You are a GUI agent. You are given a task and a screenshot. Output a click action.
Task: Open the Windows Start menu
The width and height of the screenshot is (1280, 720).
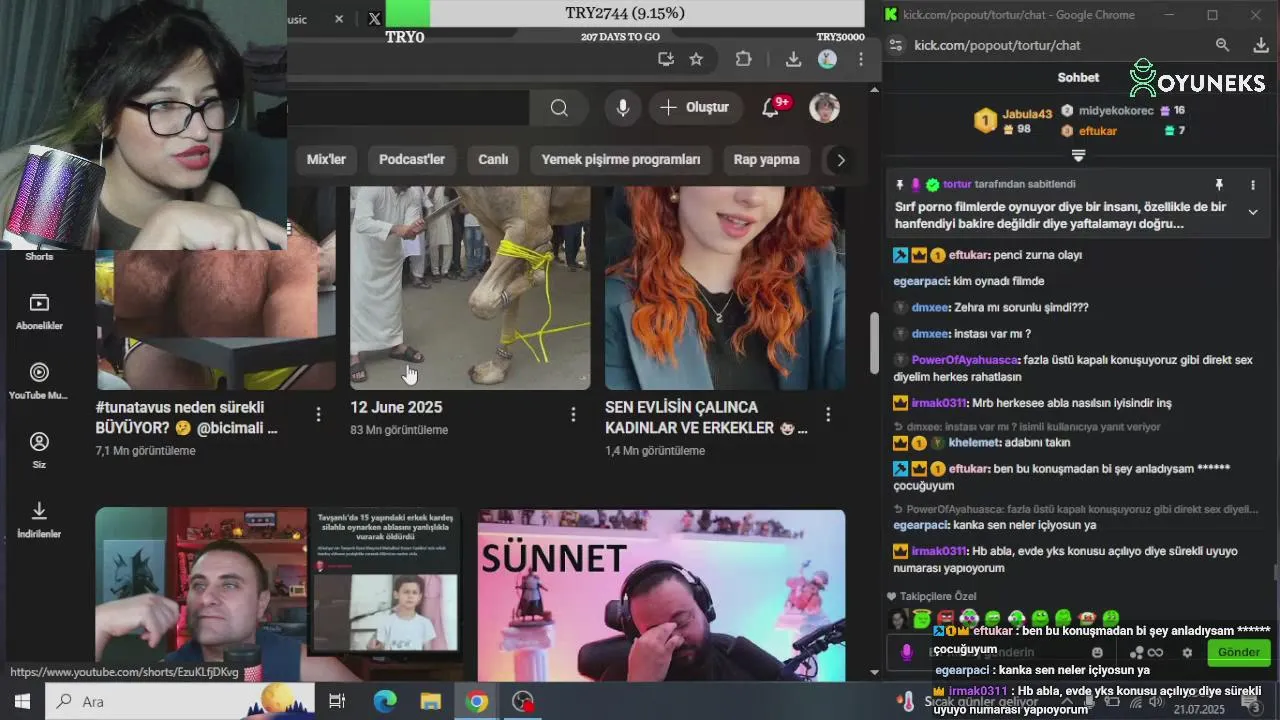22,702
